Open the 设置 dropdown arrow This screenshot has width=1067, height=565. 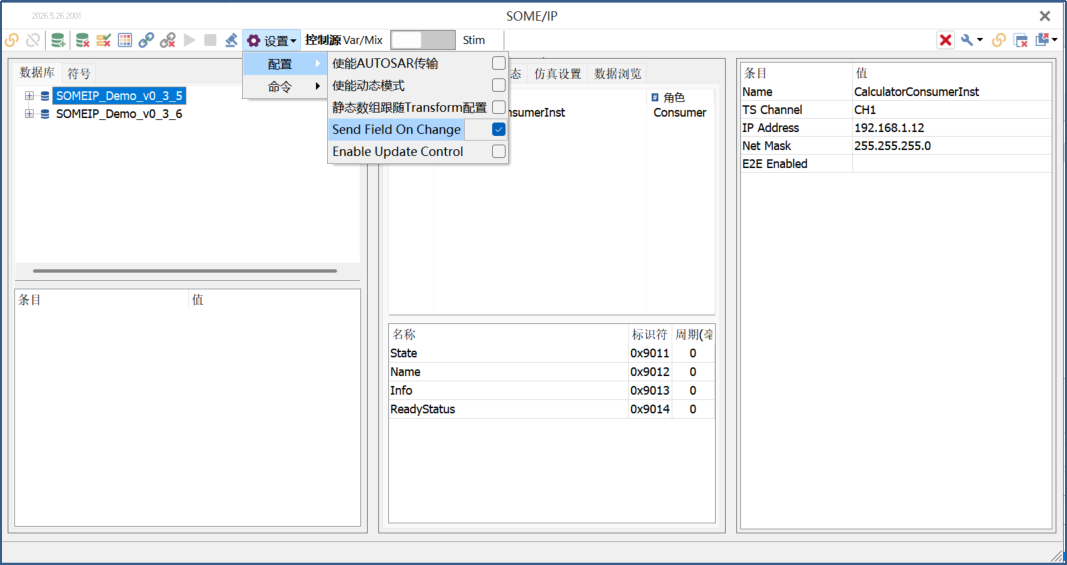point(293,42)
